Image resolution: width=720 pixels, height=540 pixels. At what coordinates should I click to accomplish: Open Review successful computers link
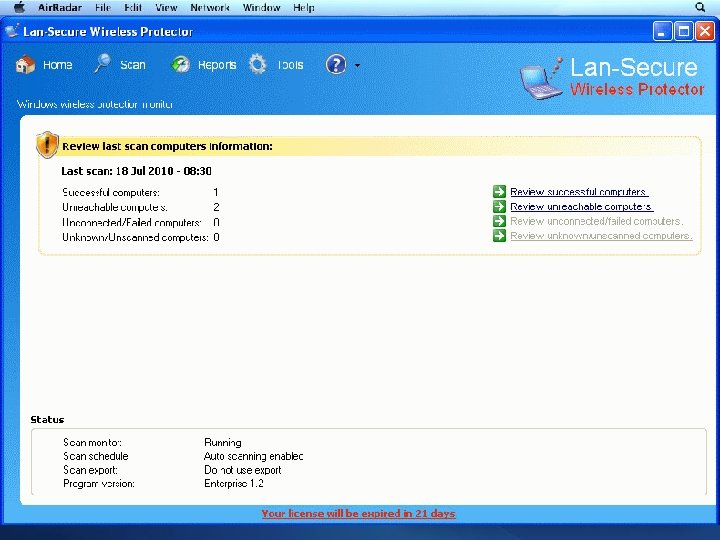click(579, 192)
